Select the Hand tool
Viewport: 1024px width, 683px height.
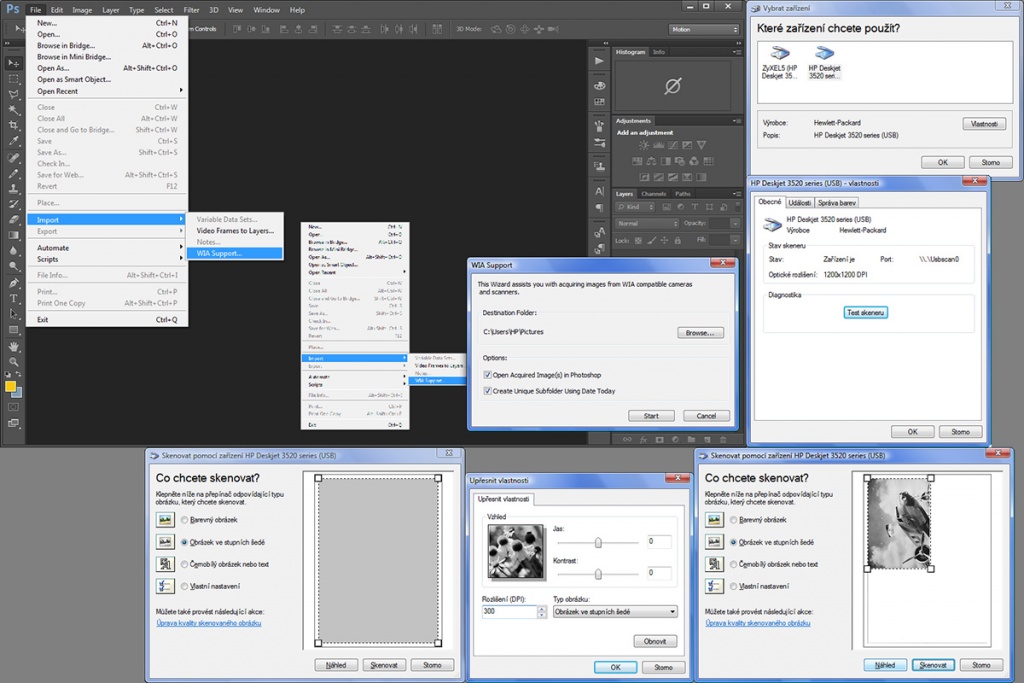tap(13, 346)
